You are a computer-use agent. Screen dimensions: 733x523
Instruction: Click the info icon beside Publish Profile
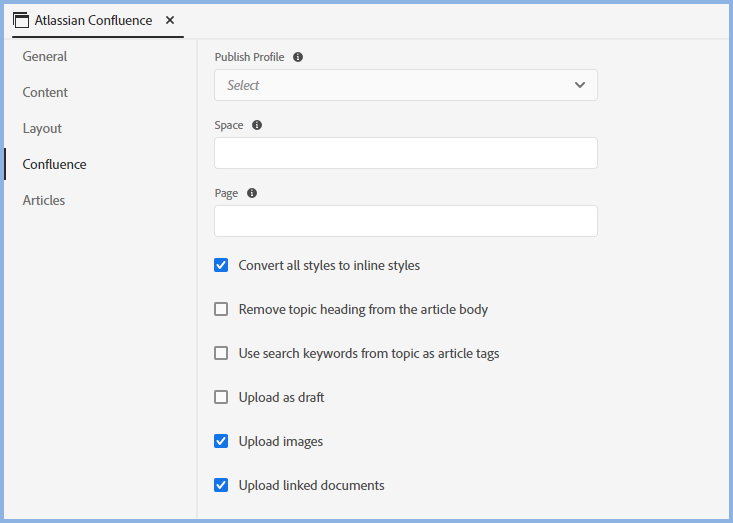click(x=298, y=57)
